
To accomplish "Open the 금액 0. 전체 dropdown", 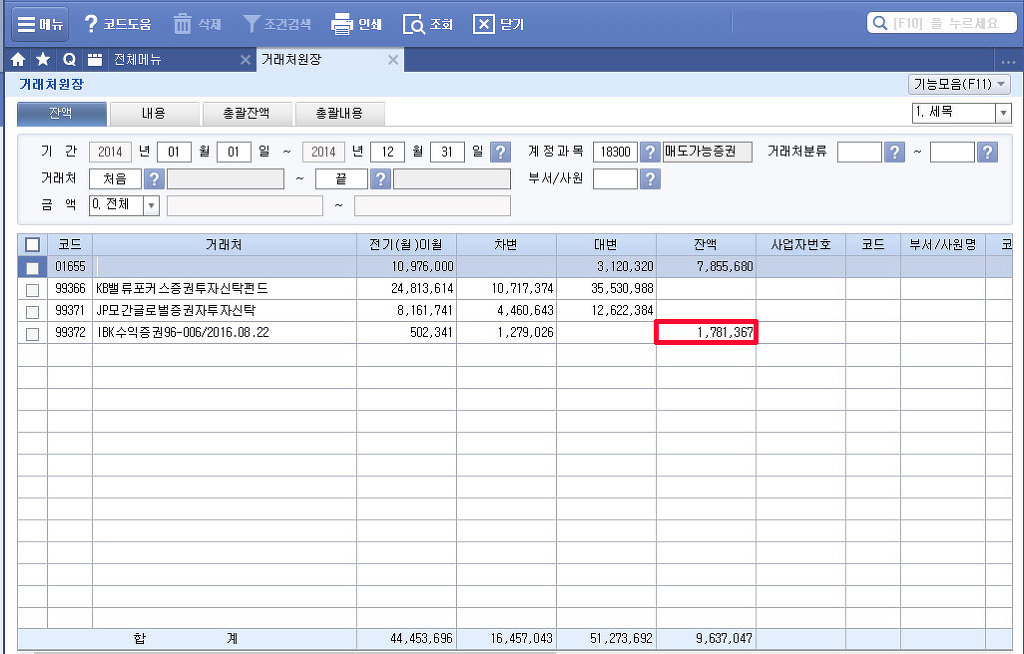I will (124, 205).
